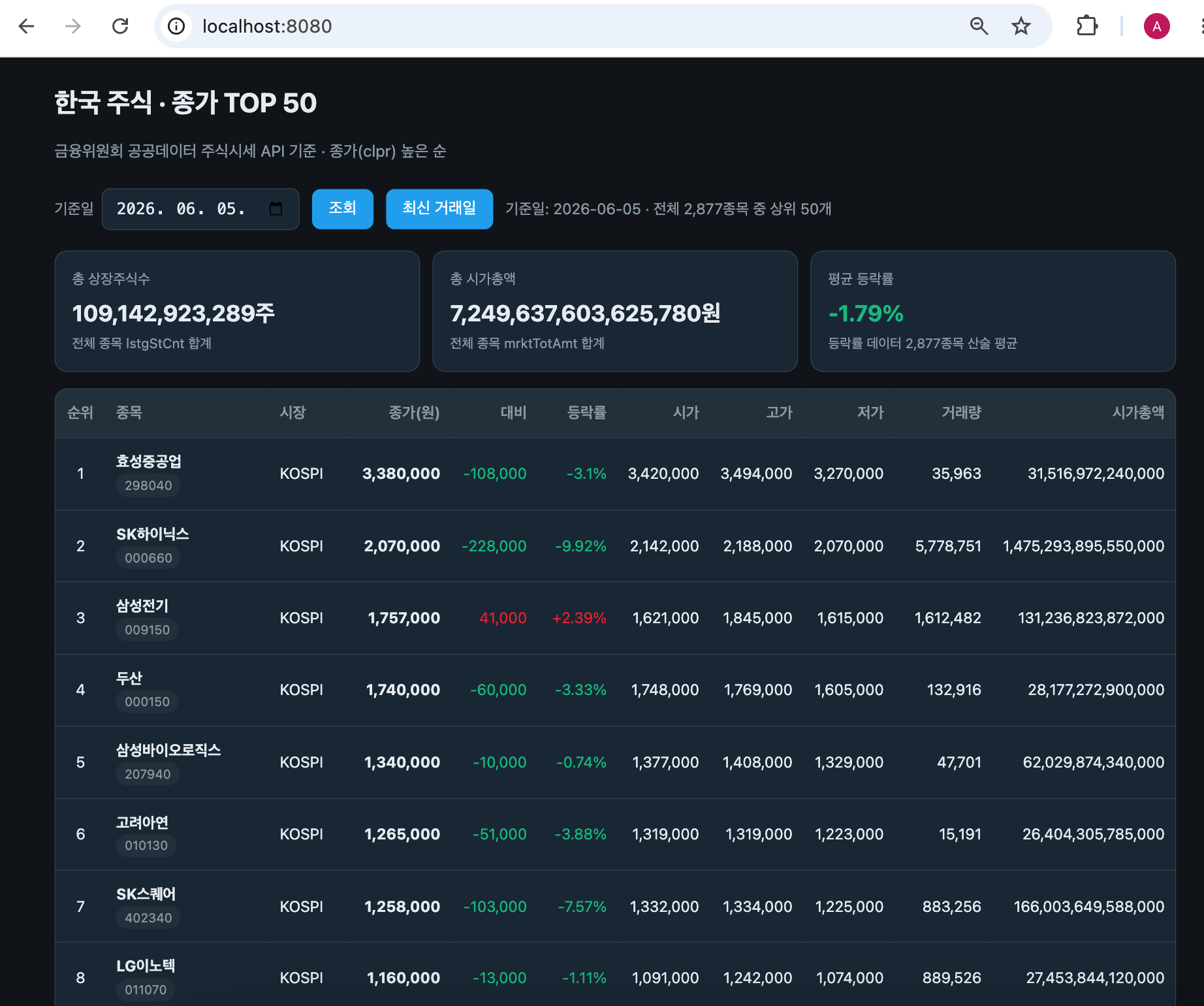This screenshot has width=1204, height=1006.
Task: Select the 효성중공업 stock name
Action: coord(149,461)
